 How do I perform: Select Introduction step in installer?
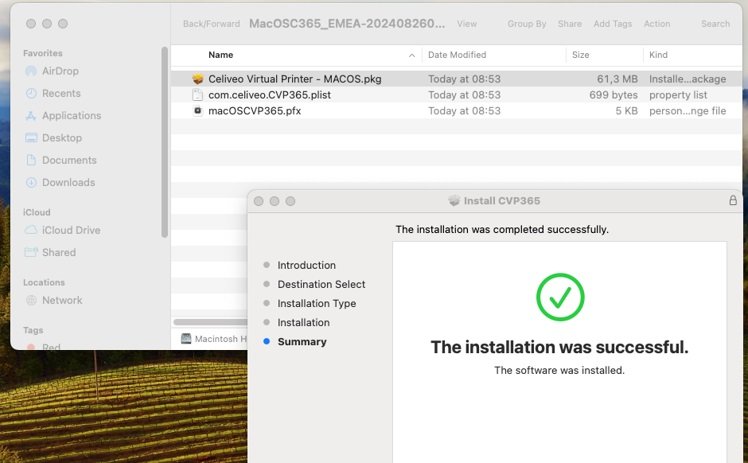[x=306, y=265]
